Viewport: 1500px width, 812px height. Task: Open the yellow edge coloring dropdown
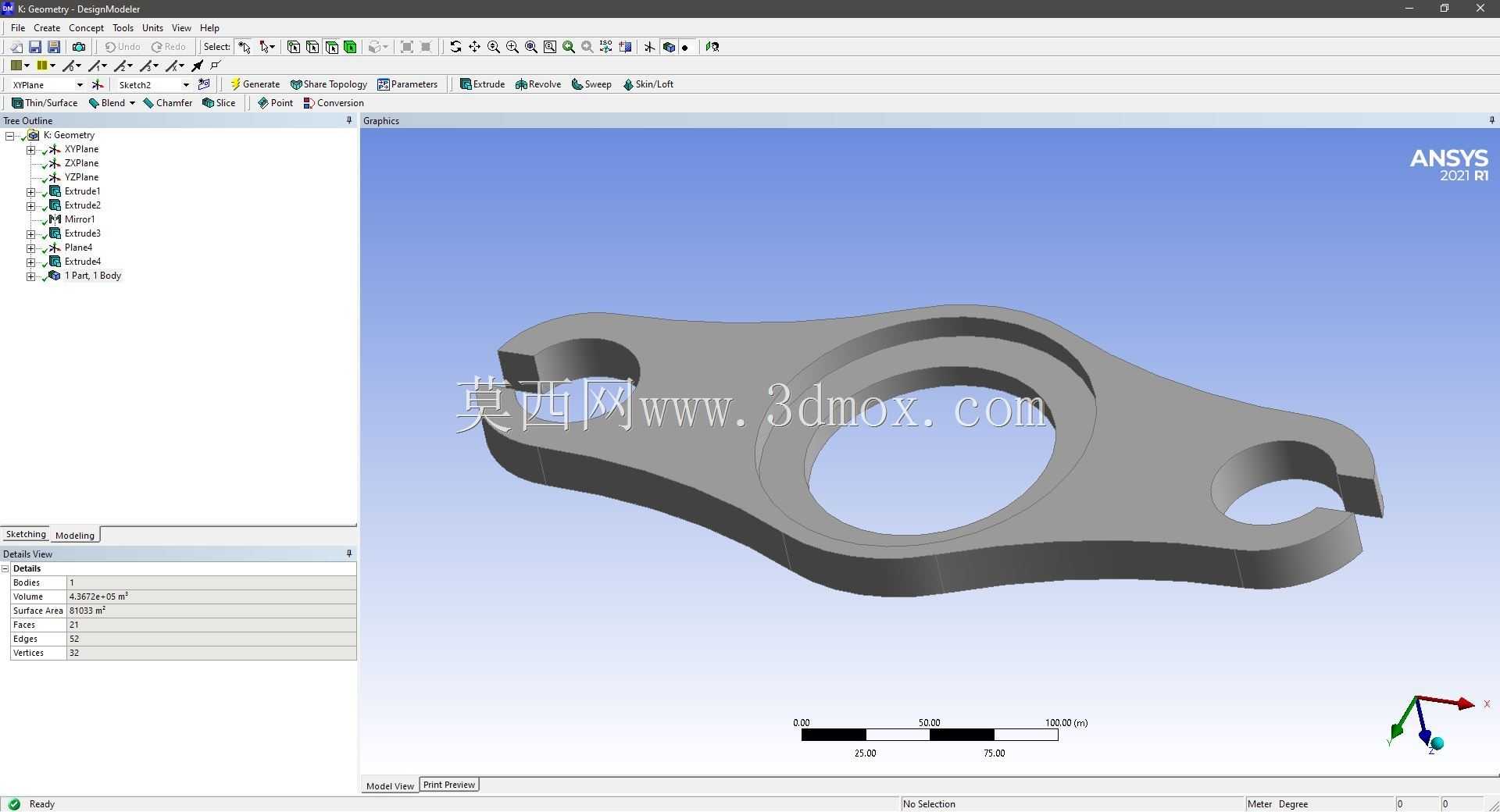[52, 66]
